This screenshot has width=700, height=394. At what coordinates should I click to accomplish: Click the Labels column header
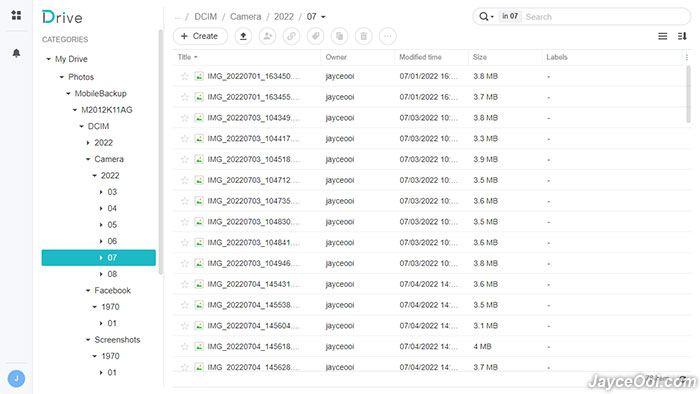557,57
